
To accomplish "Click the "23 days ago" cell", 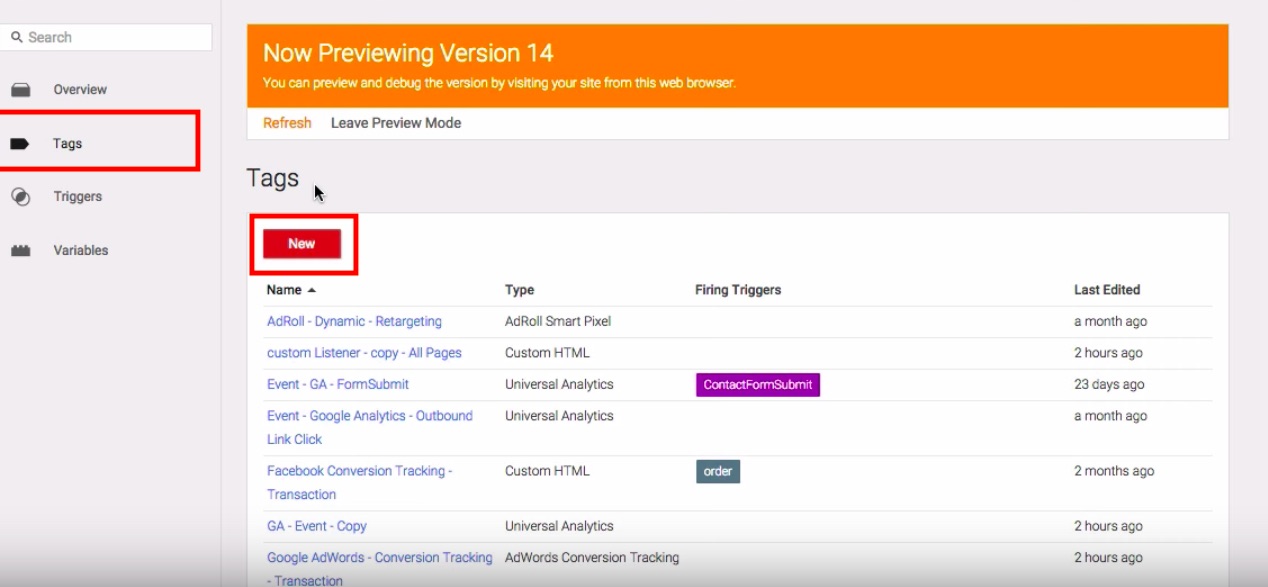I will pos(1109,385).
